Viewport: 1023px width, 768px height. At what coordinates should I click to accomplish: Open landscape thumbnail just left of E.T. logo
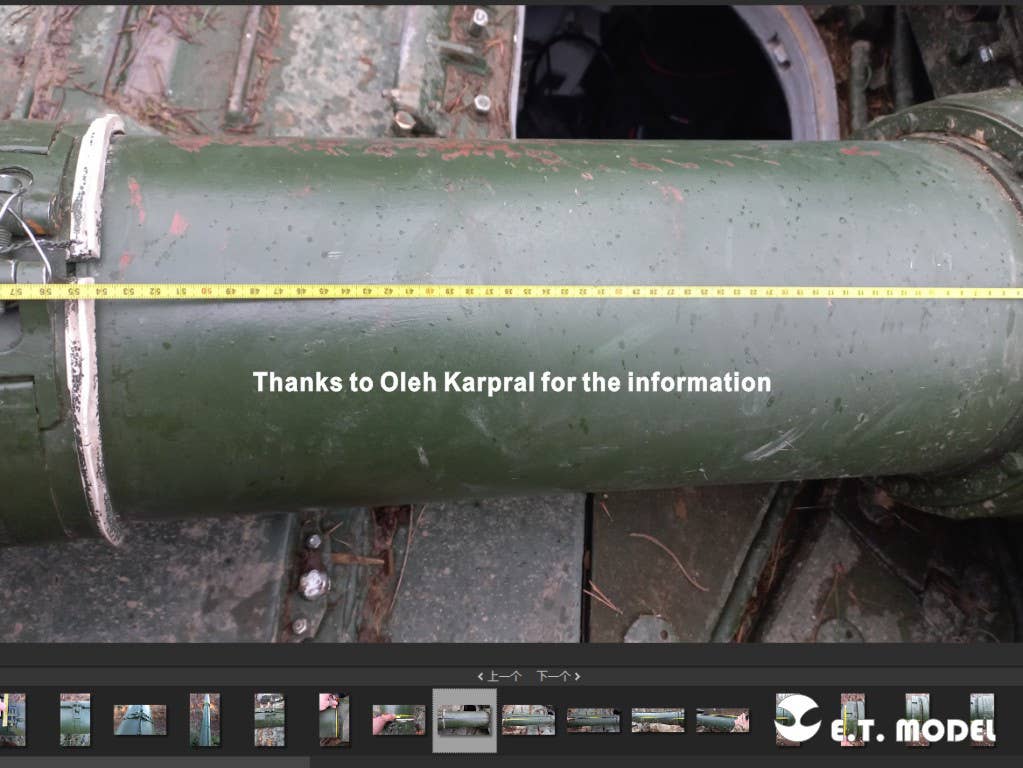[x=722, y=720]
